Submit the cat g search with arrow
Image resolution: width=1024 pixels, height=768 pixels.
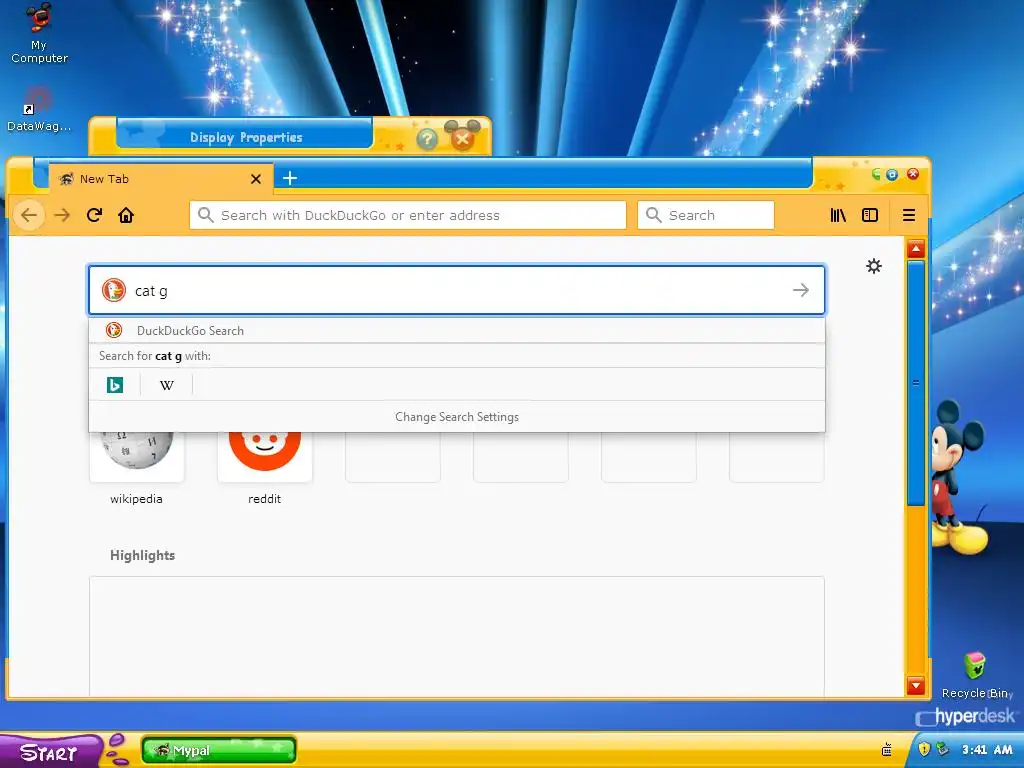[801, 290]
